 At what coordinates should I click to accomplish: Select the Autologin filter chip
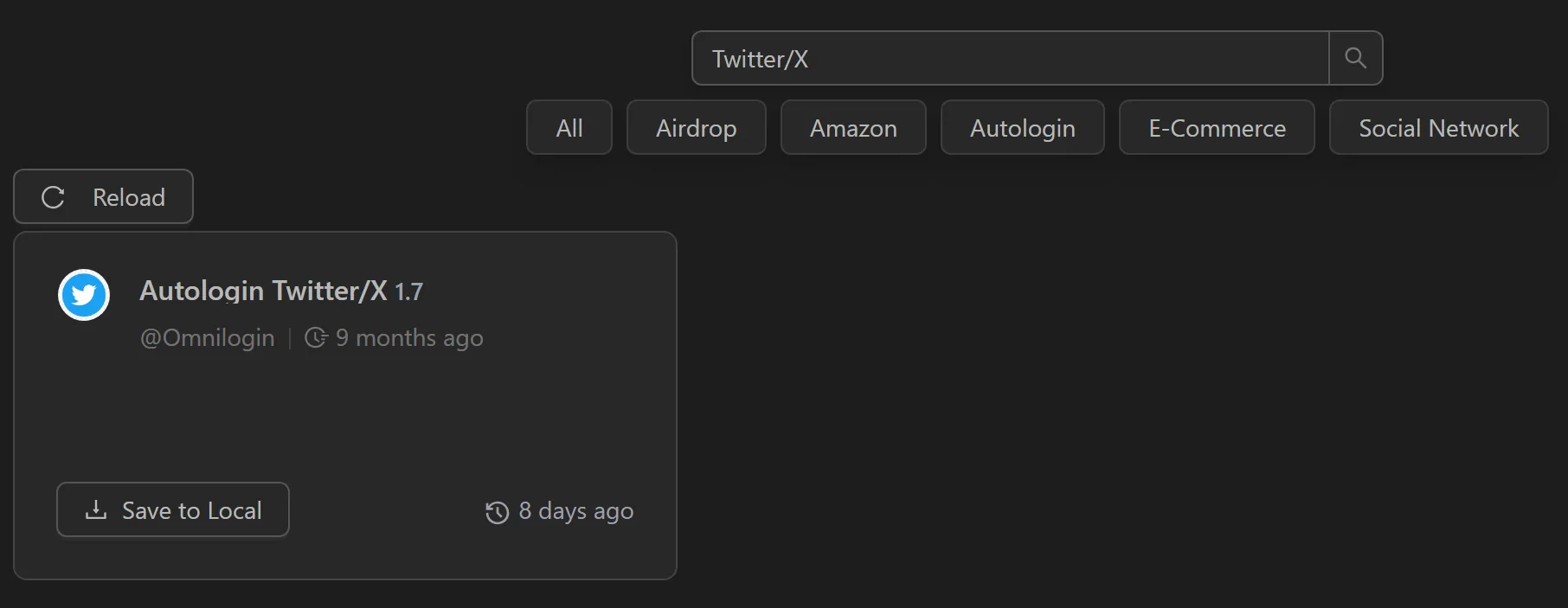coord(1022,127)
